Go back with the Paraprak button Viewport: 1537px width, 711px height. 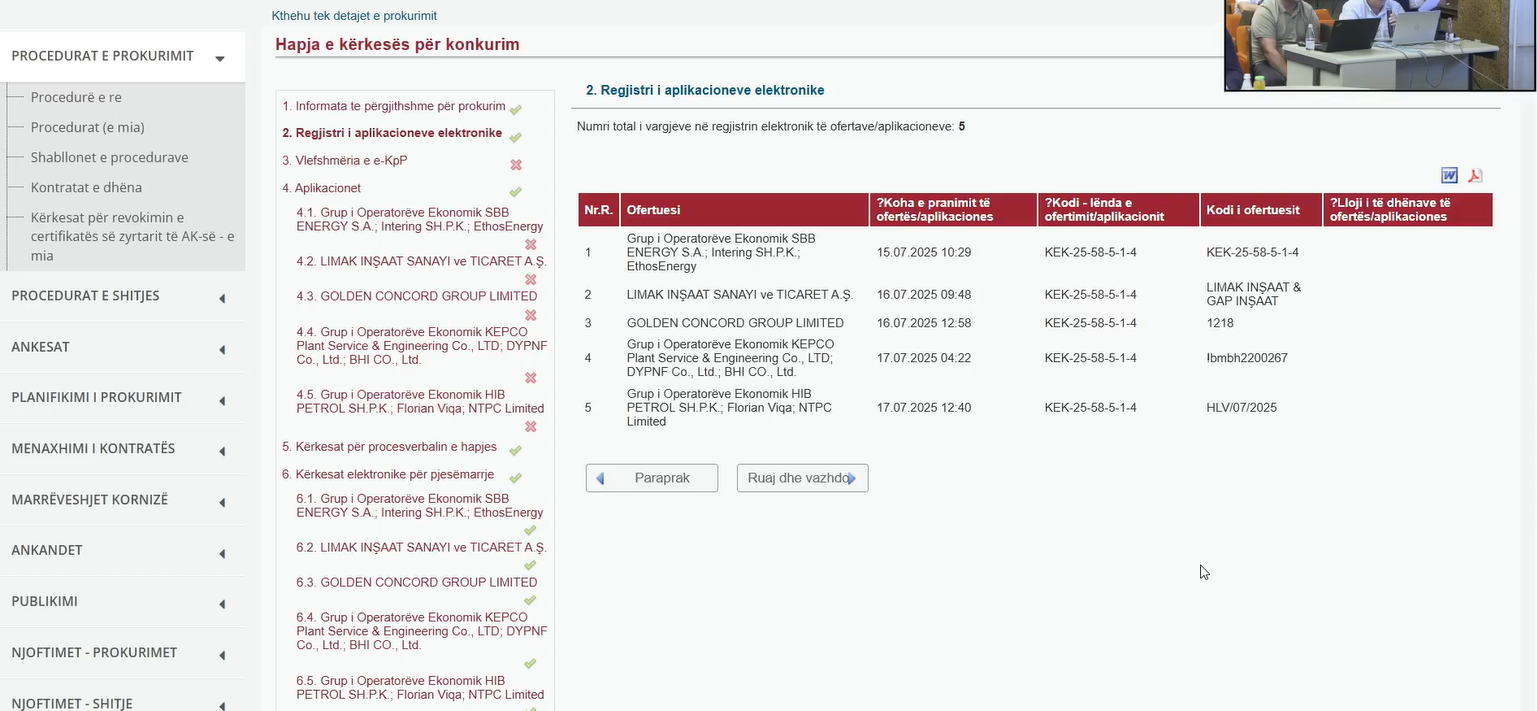click(x=652, y=478)
